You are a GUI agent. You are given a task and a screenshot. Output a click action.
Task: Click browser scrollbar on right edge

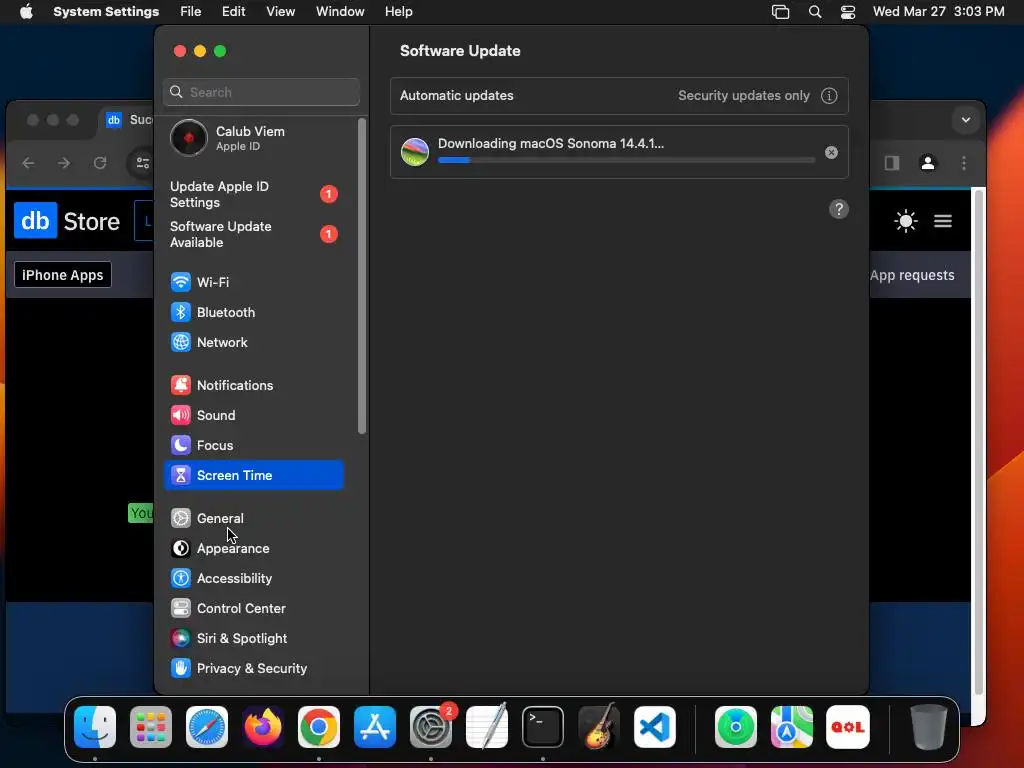[978, 443]
